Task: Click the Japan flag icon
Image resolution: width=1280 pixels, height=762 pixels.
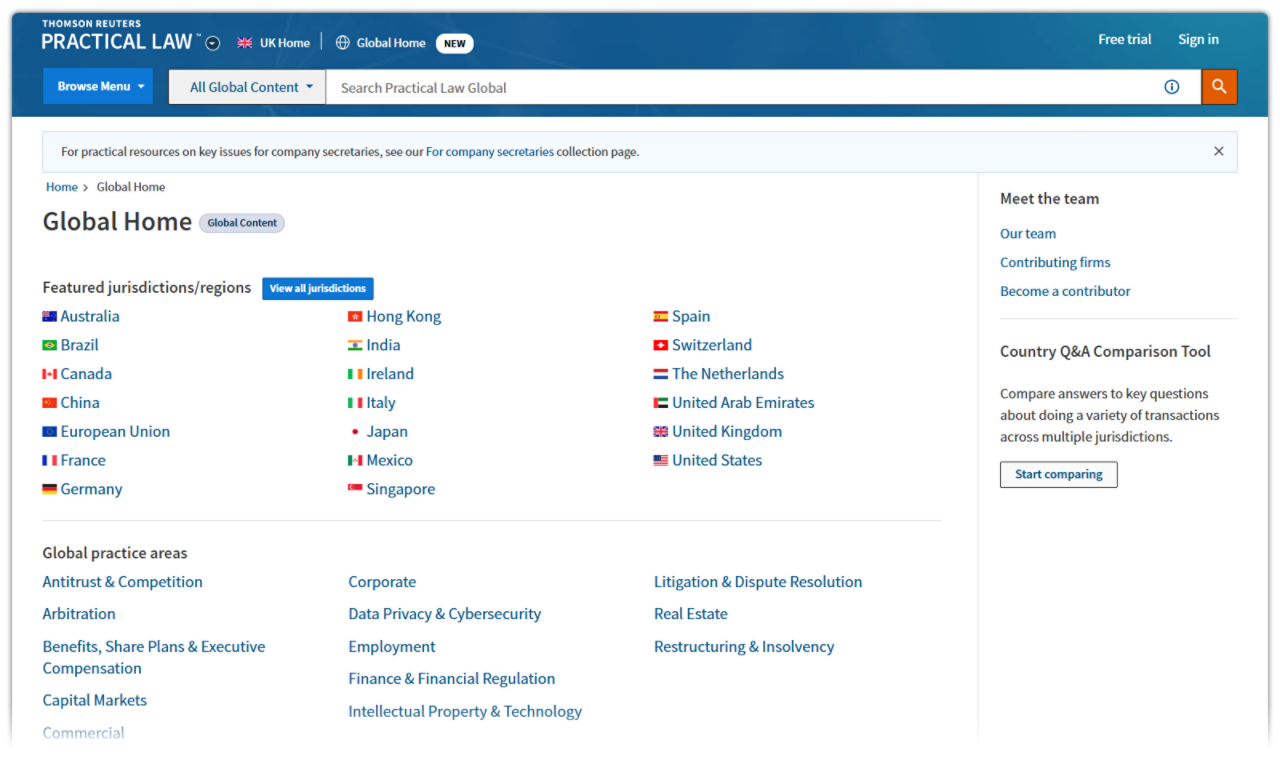Action: pyautogui.click(x=355, y=432)
